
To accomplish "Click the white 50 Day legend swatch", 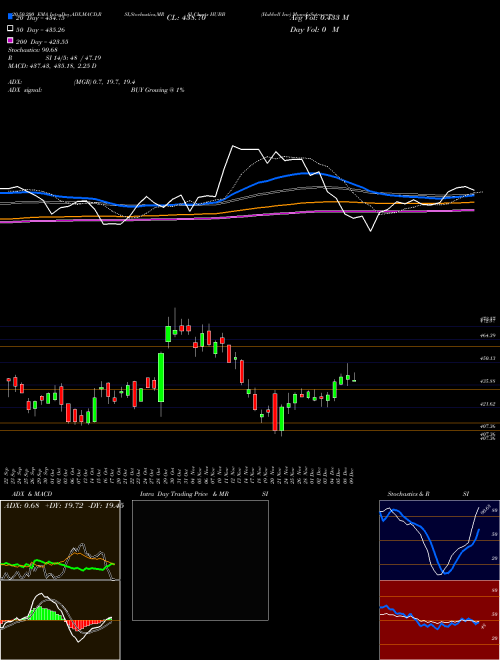I will pos(10,29).
